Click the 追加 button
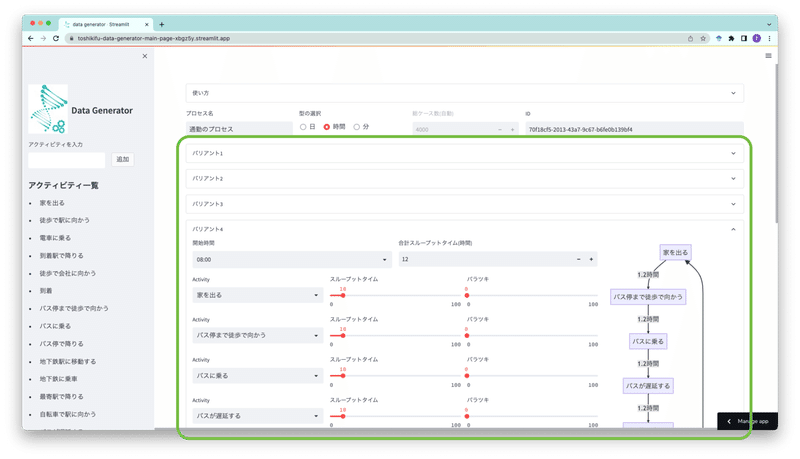Image resolution: width=800 pixels, height=459 pixels. pyautogui.click(x=122, y=159)
